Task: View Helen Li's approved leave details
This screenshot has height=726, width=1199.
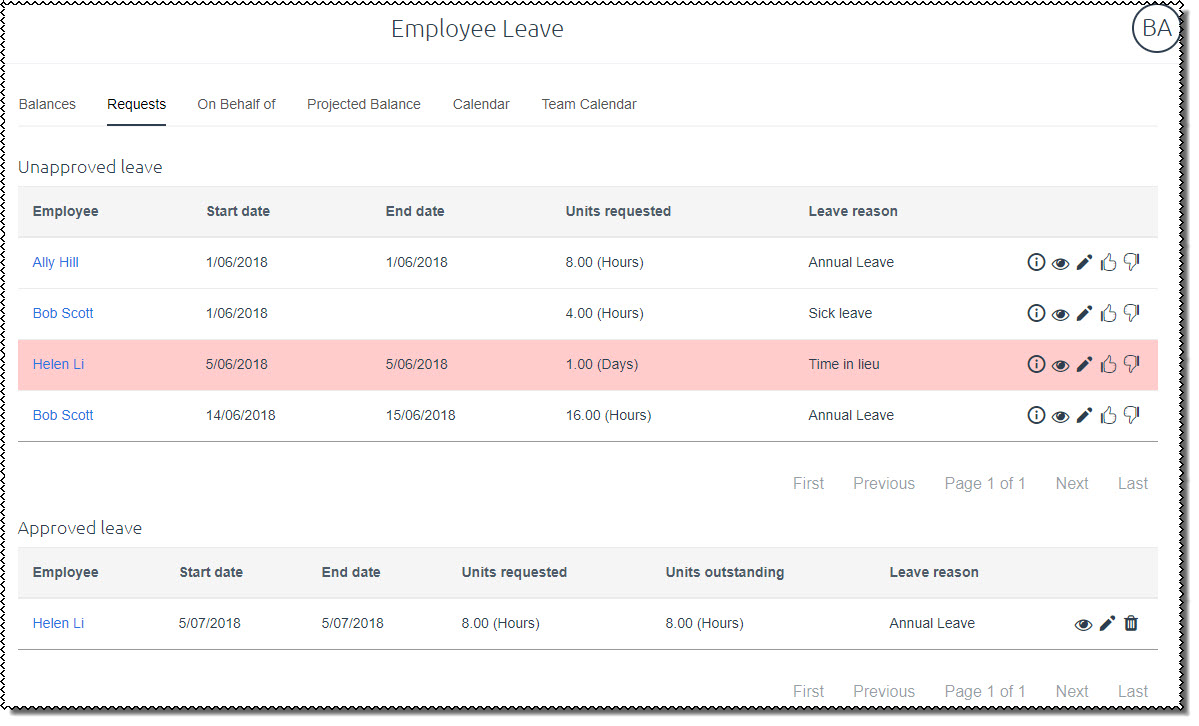Action: pyautogui.click(x=1083, y=623)
